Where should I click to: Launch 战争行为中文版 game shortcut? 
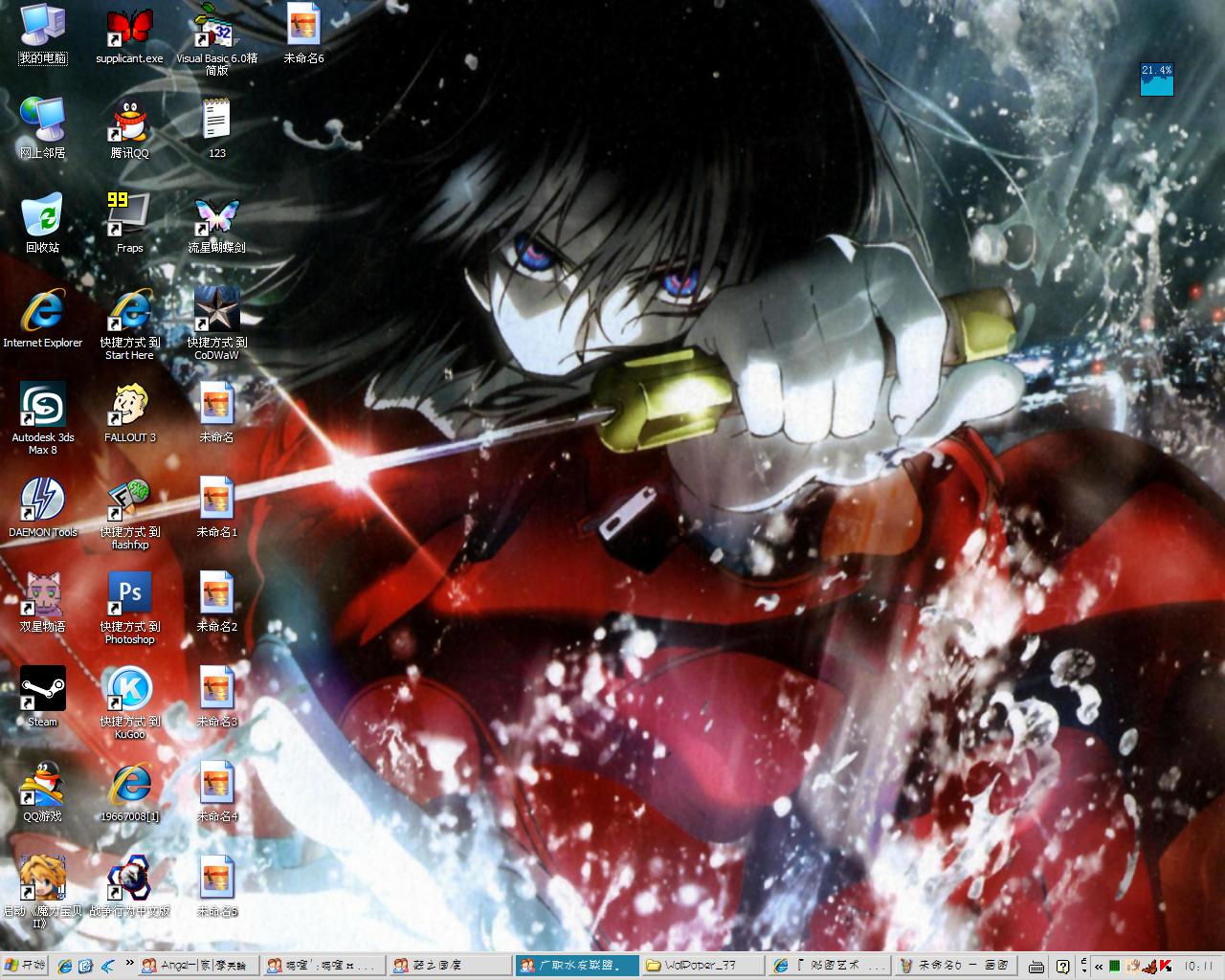click(x=129, y=886)
